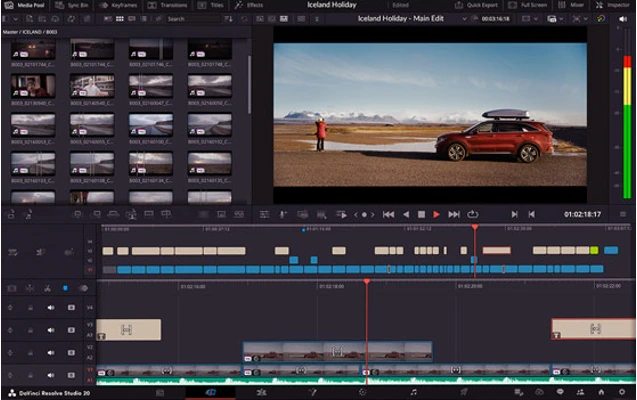Select the Close Up edit icon
637x400 pixels.
point(131,214)
